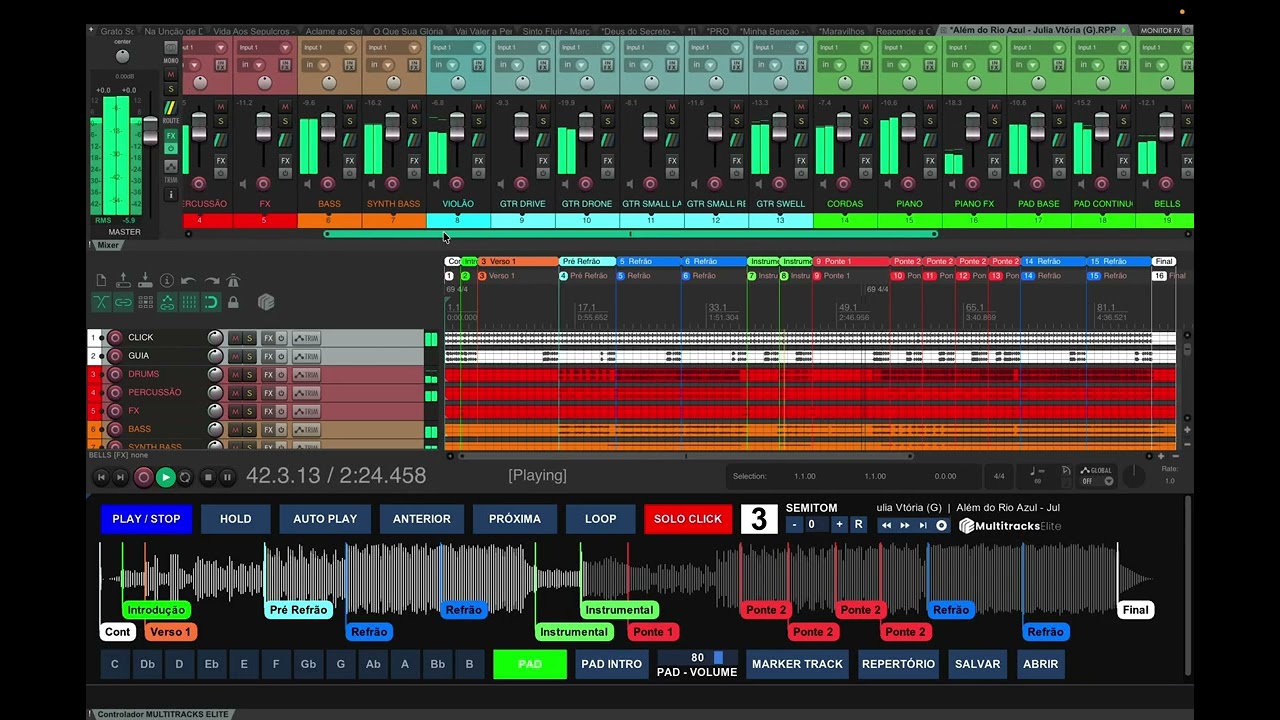Click the MARKER TRACK button
This screenshot has width=1280, height=720.
(x=797, y=664)
